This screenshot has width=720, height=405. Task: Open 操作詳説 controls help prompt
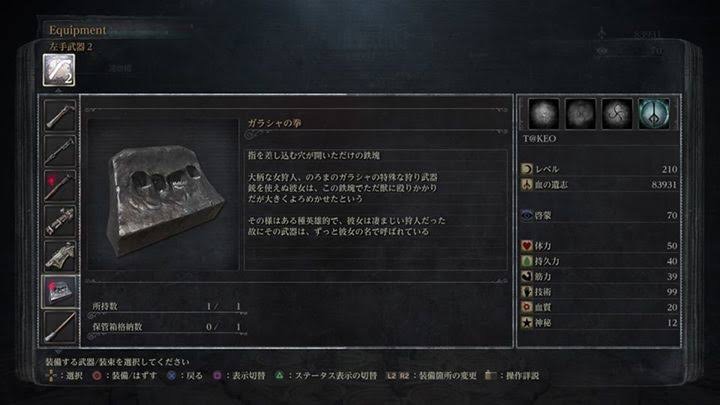(x=512, y=376)
